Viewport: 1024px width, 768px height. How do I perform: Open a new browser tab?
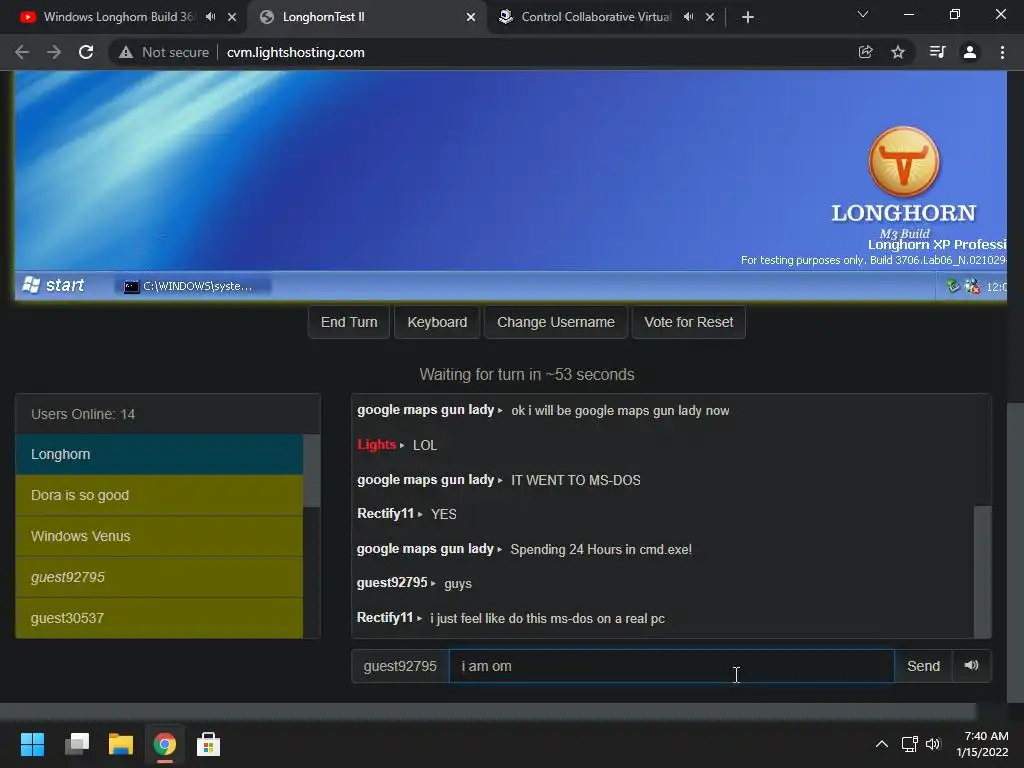[x=748, y=17]
